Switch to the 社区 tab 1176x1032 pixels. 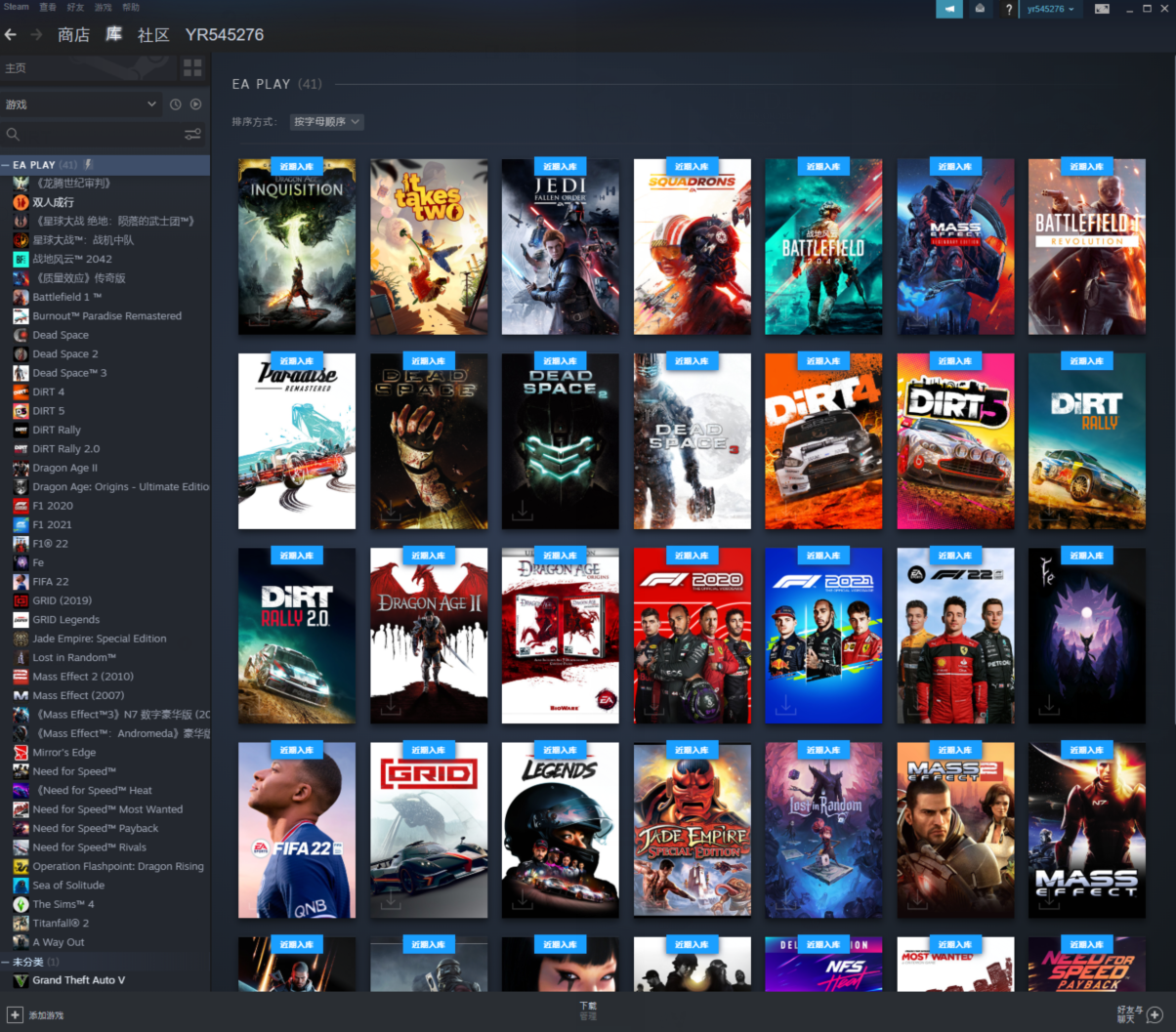pyautogui.click(x=153, y=35)
